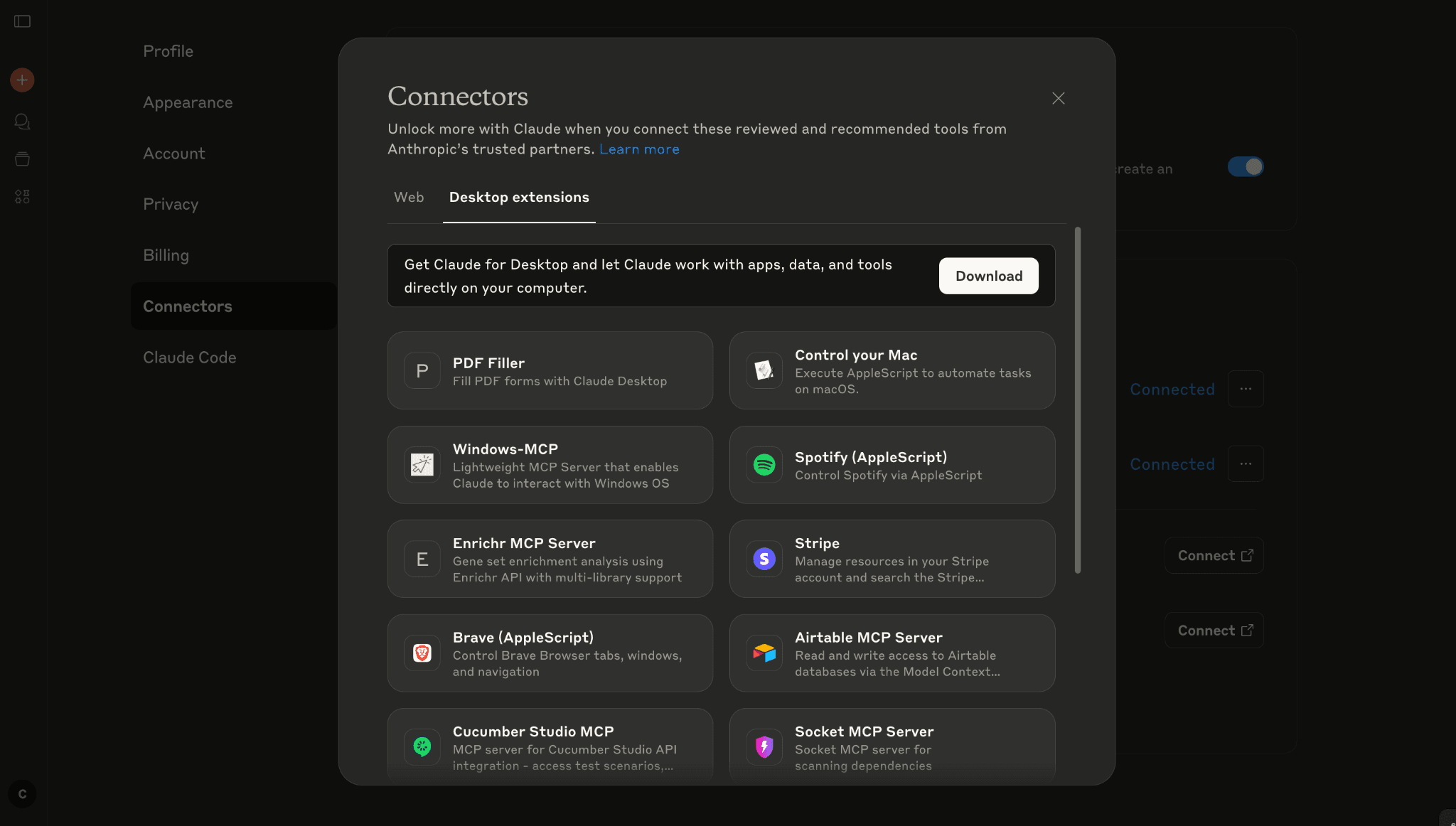Screen dimensions: 1456x826
Task: Click the Airtable logo icon
Action: click(x=764, y=653)
